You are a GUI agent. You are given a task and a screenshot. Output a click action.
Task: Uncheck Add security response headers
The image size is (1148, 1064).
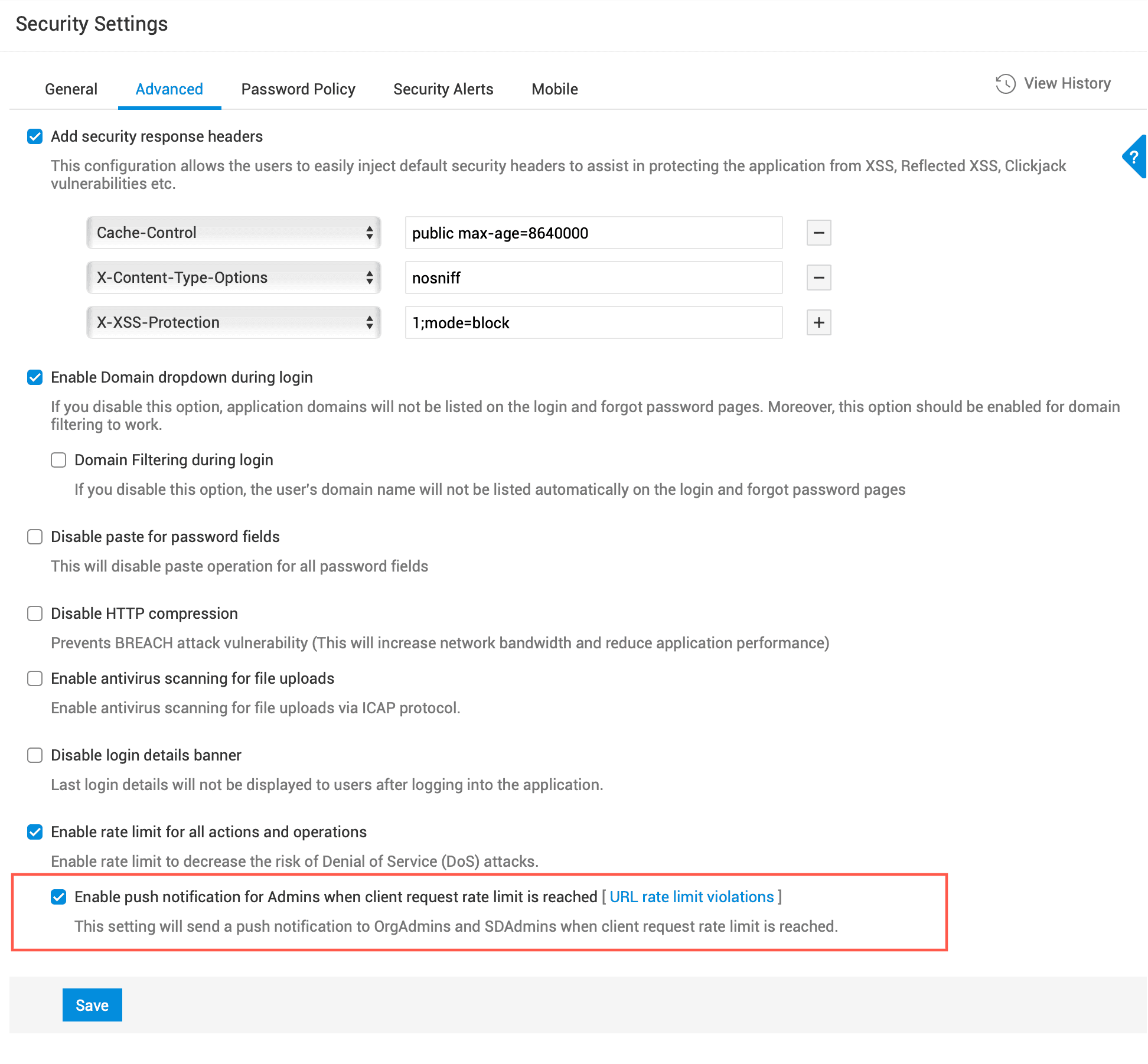(x=35, y=136)
